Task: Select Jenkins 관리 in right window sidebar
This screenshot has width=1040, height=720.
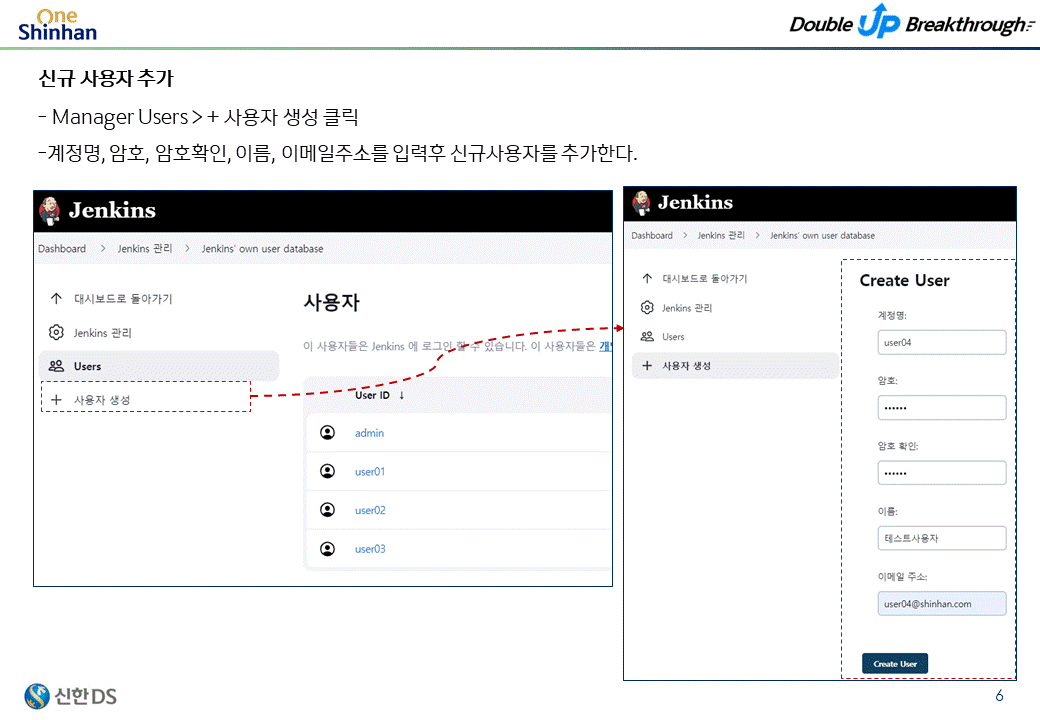Action: point(687,308)
